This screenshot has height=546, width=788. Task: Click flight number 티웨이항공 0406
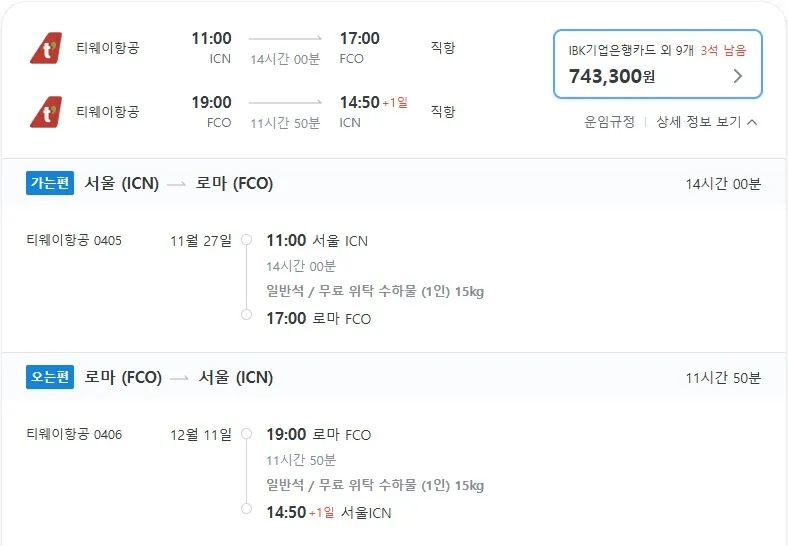pyautogui.click(x=74, y=434)
